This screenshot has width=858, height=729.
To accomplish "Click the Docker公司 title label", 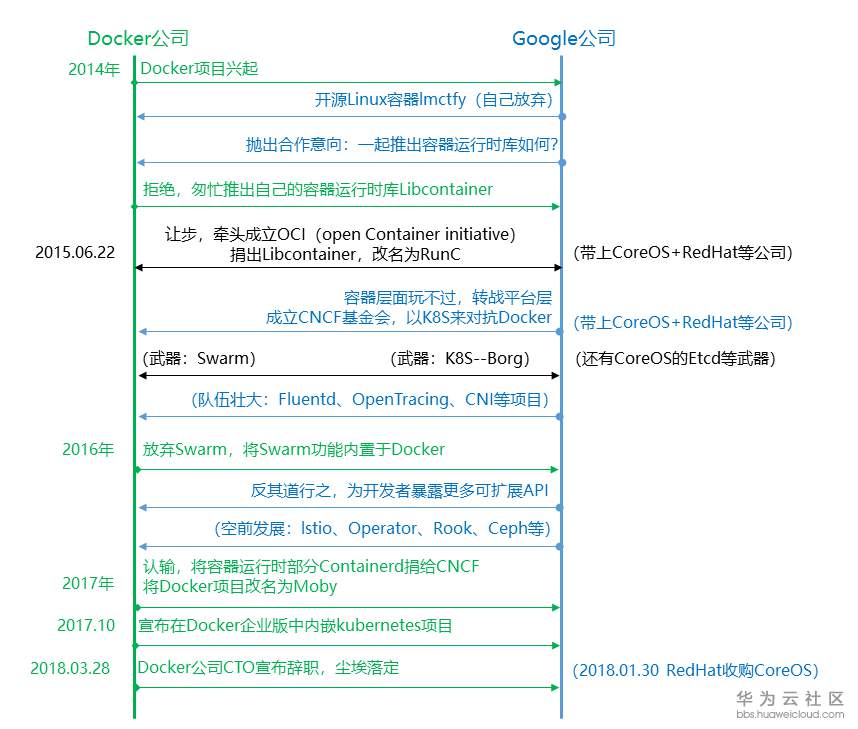I will [x=137, y=38].
